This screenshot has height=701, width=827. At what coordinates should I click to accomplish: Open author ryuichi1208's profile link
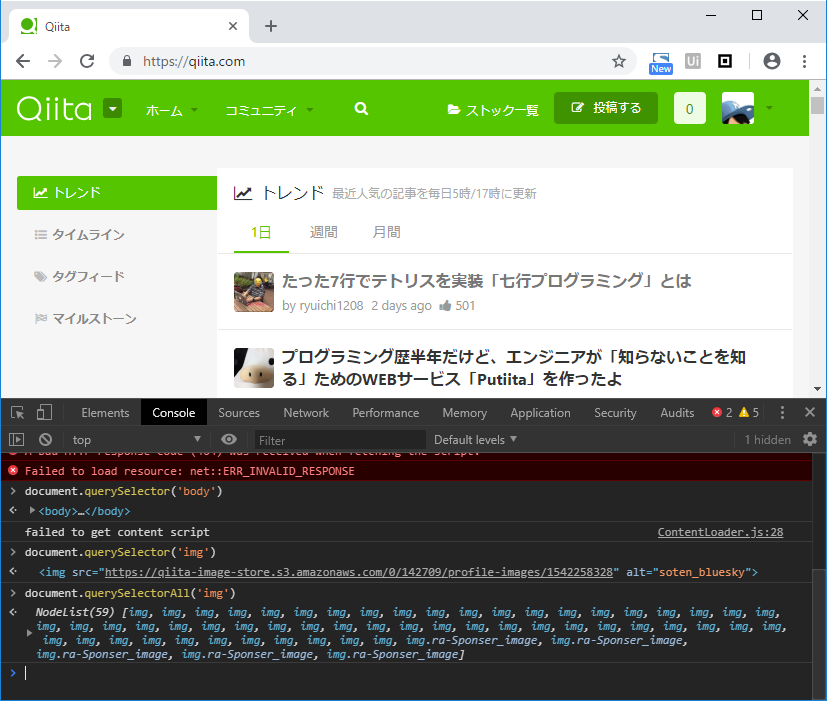click(331, 305)
